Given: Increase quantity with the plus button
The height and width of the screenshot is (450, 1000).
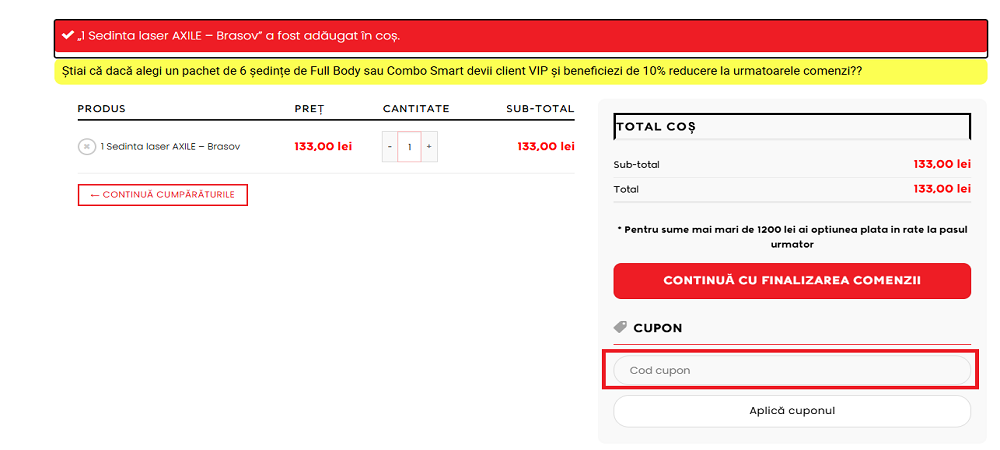Looking at the screenshot, I should click(x=429, y=147).
